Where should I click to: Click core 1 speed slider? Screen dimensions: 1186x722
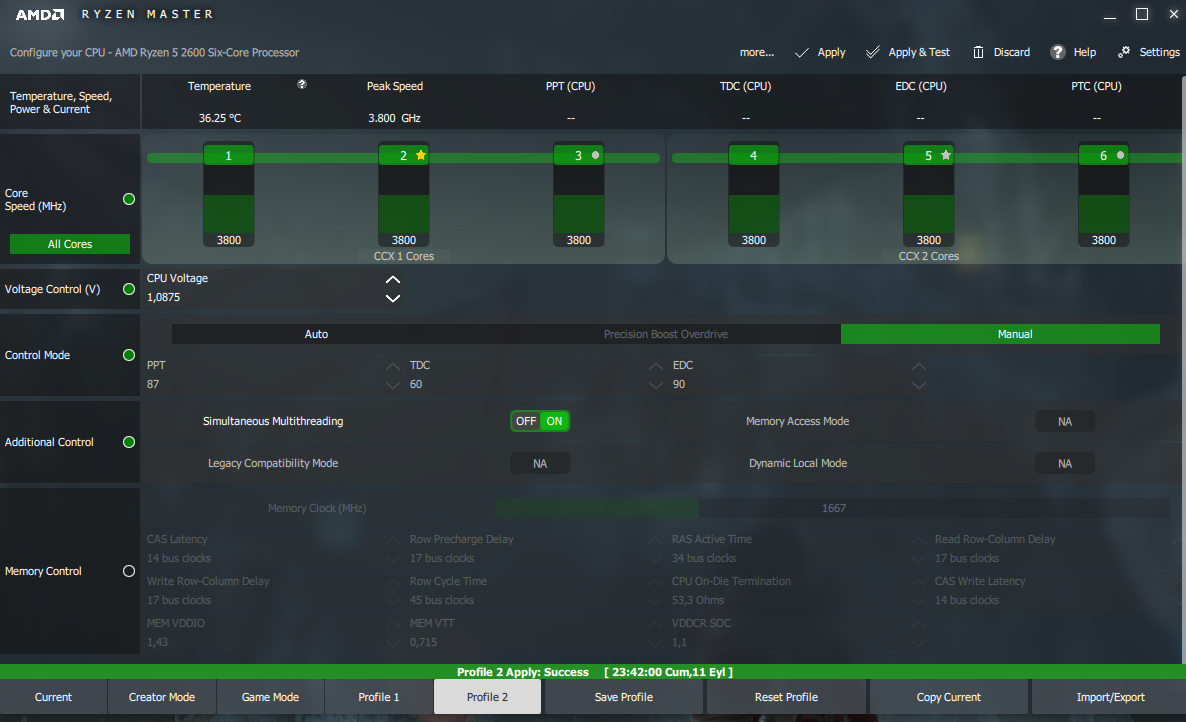(228, 195)
